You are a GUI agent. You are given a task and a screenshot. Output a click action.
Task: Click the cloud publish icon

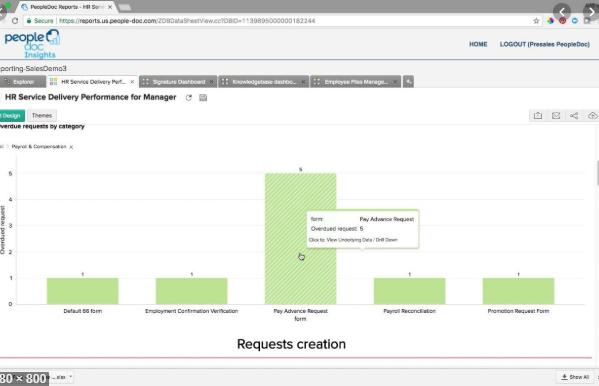pyautogui.click(x=592, y=115)
